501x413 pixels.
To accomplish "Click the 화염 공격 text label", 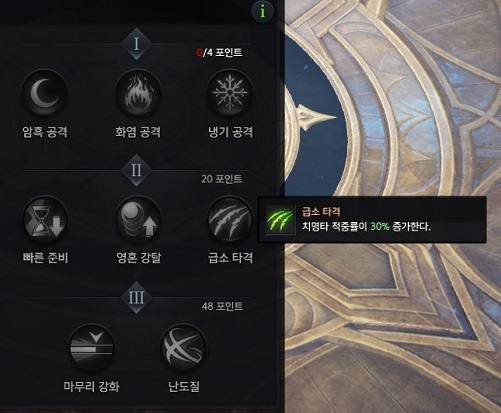I will click(138, 132).
